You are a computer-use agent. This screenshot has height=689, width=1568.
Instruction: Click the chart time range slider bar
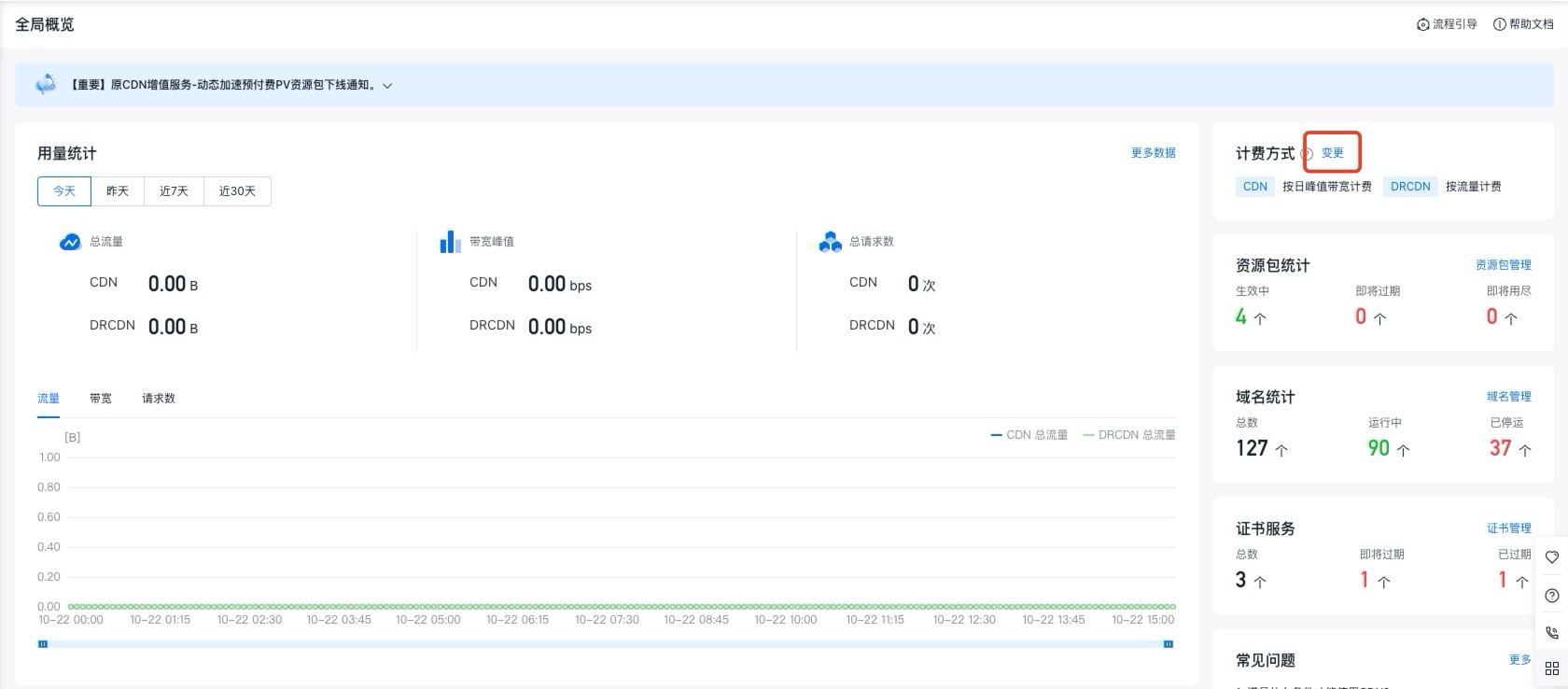click(x=606, y=644)
